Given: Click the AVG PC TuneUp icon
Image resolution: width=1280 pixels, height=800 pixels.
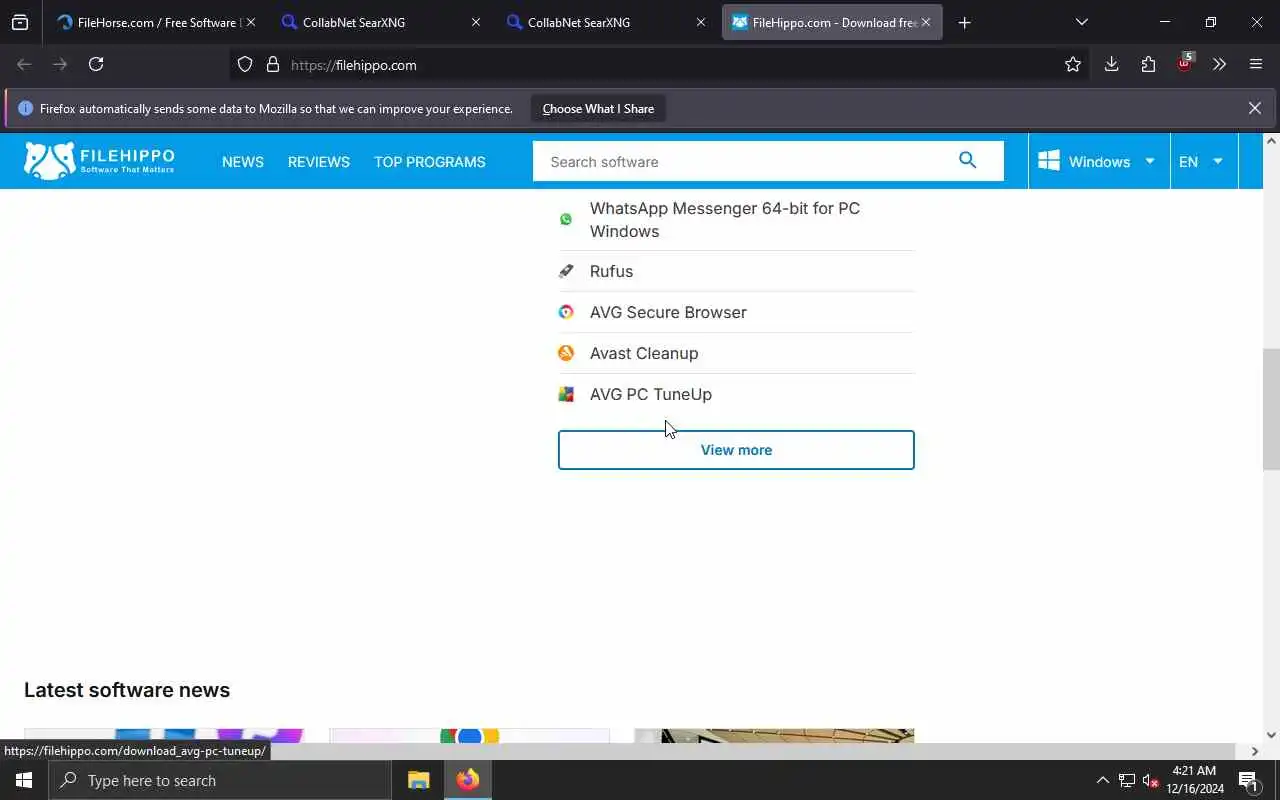Looking at the screenshot, I should 566,394.
